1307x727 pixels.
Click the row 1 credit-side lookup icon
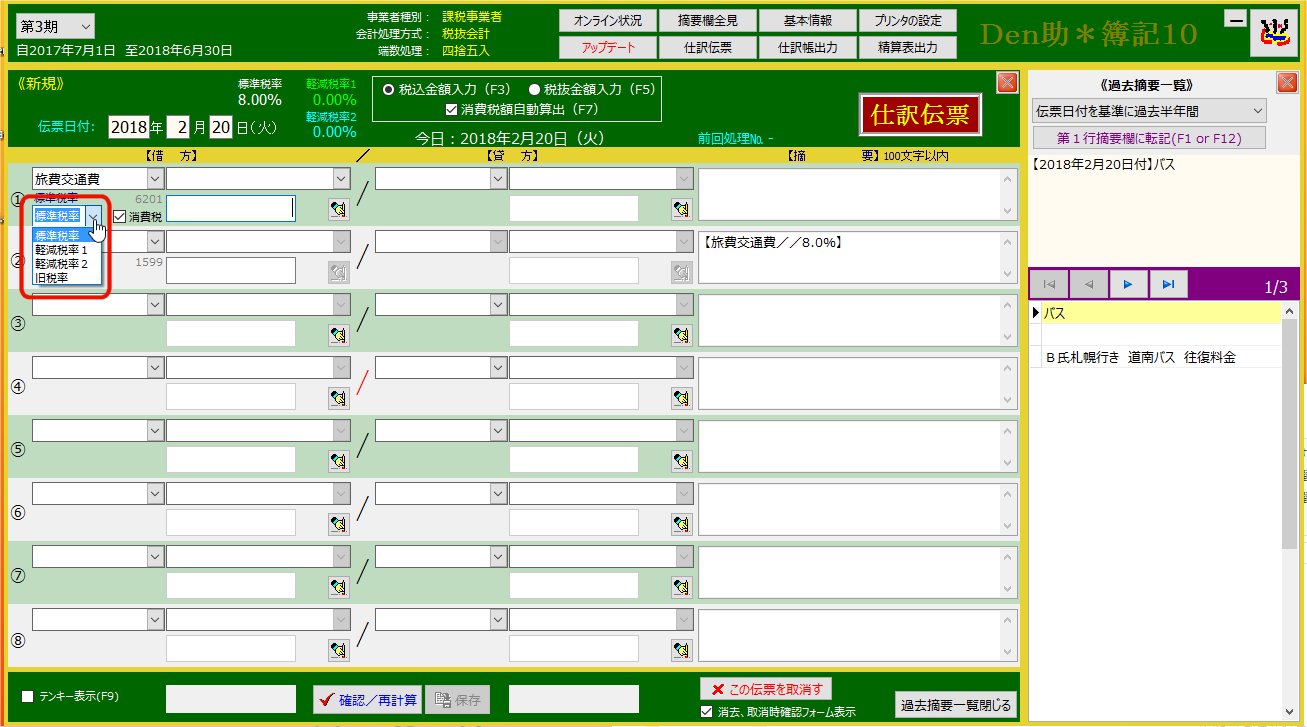[681, 208]
